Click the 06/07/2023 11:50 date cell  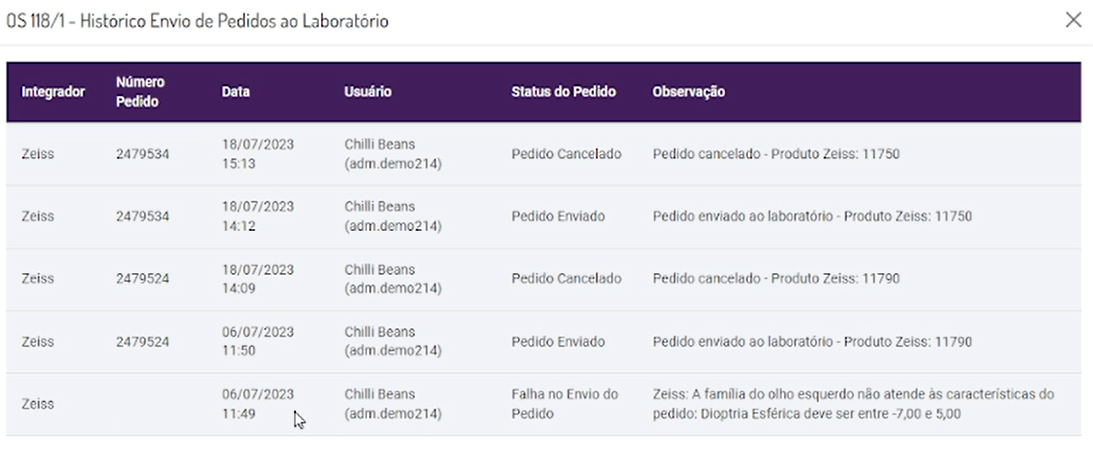[x=258, y=341]
